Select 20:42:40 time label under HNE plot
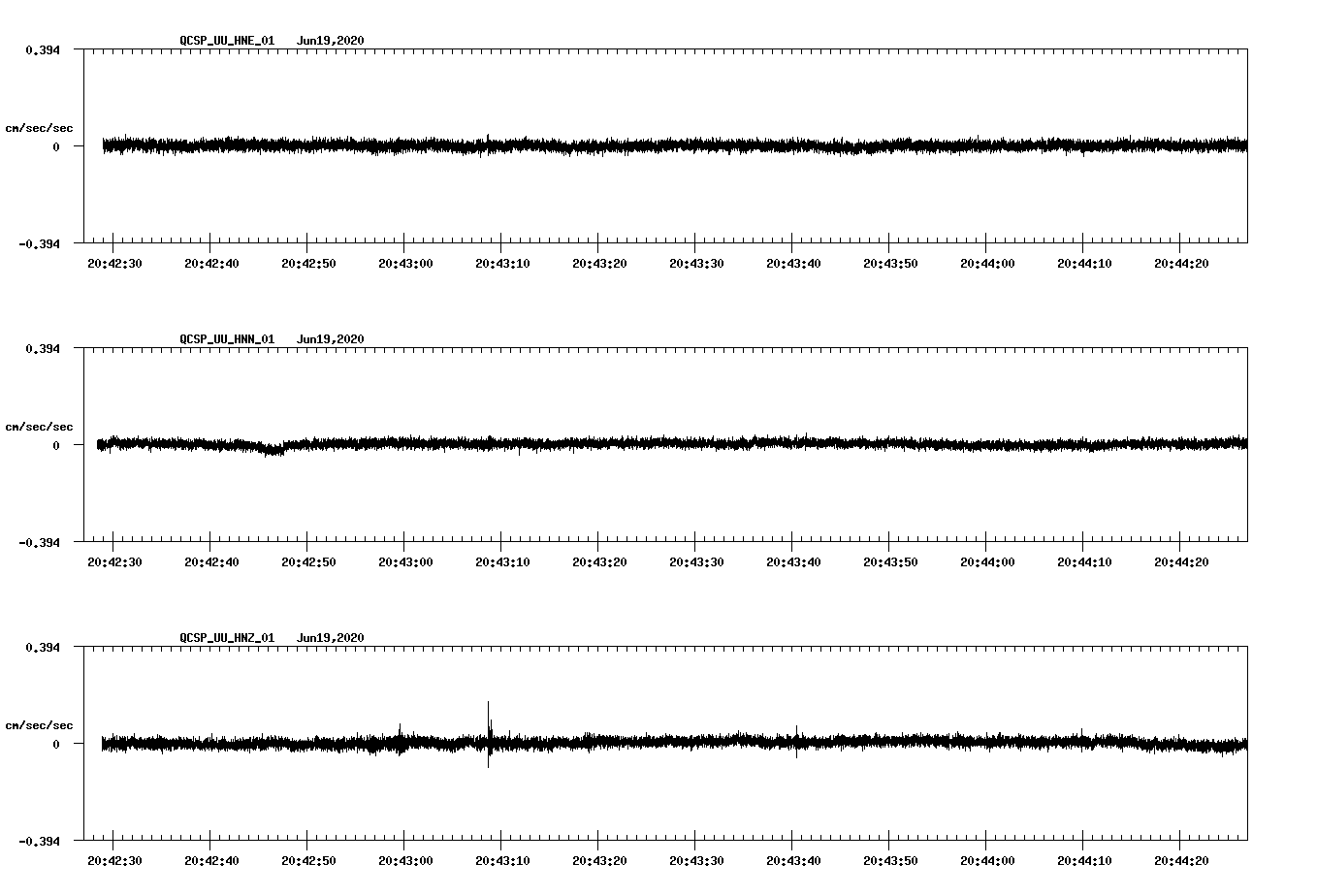The image size is (1317, 896). pos(211,264)
